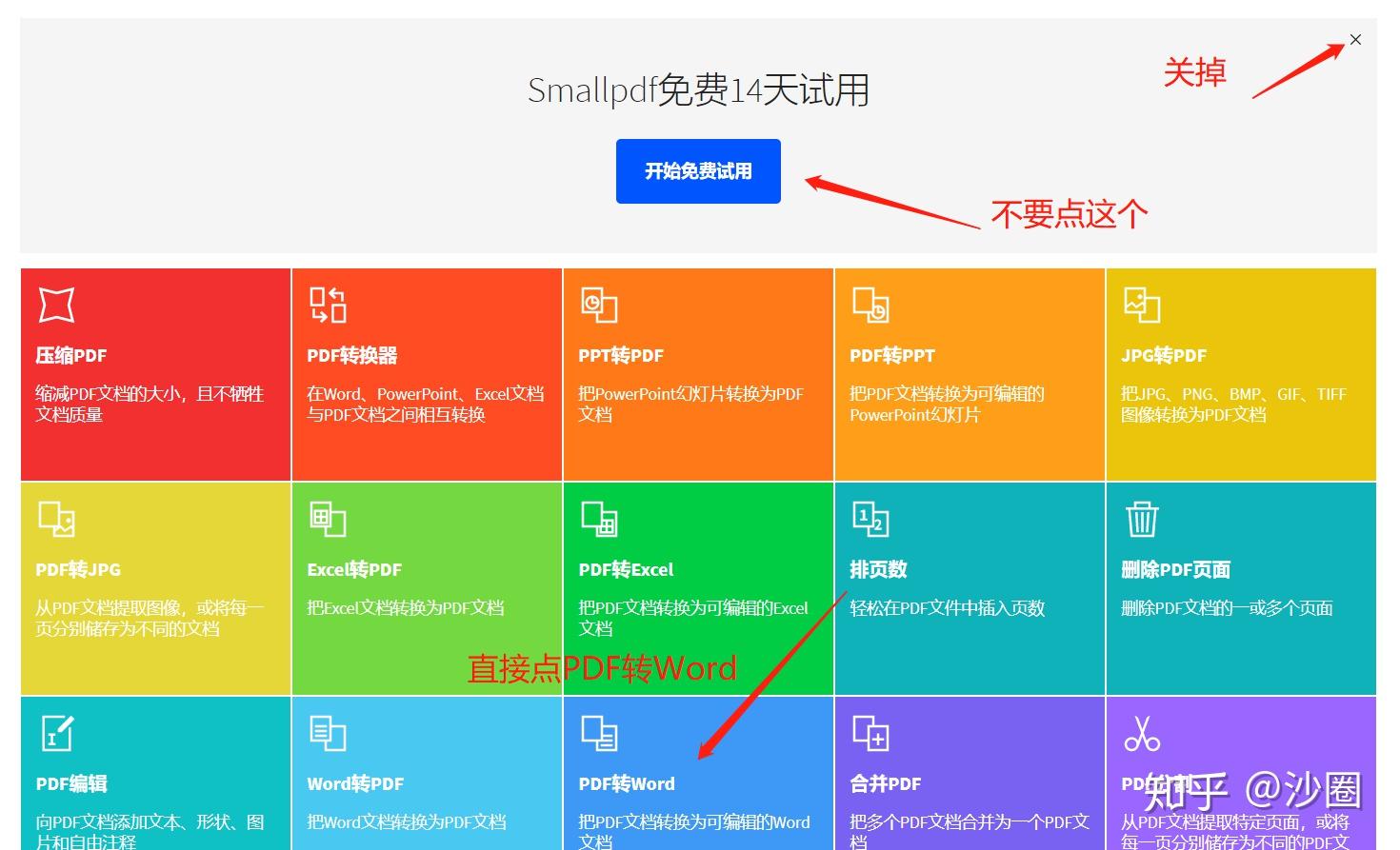The height and width of the screenshot is (850, 1400).
Task: Click description 删除PDF文档的一或多个页面
Action: [x=1227, y=608]
